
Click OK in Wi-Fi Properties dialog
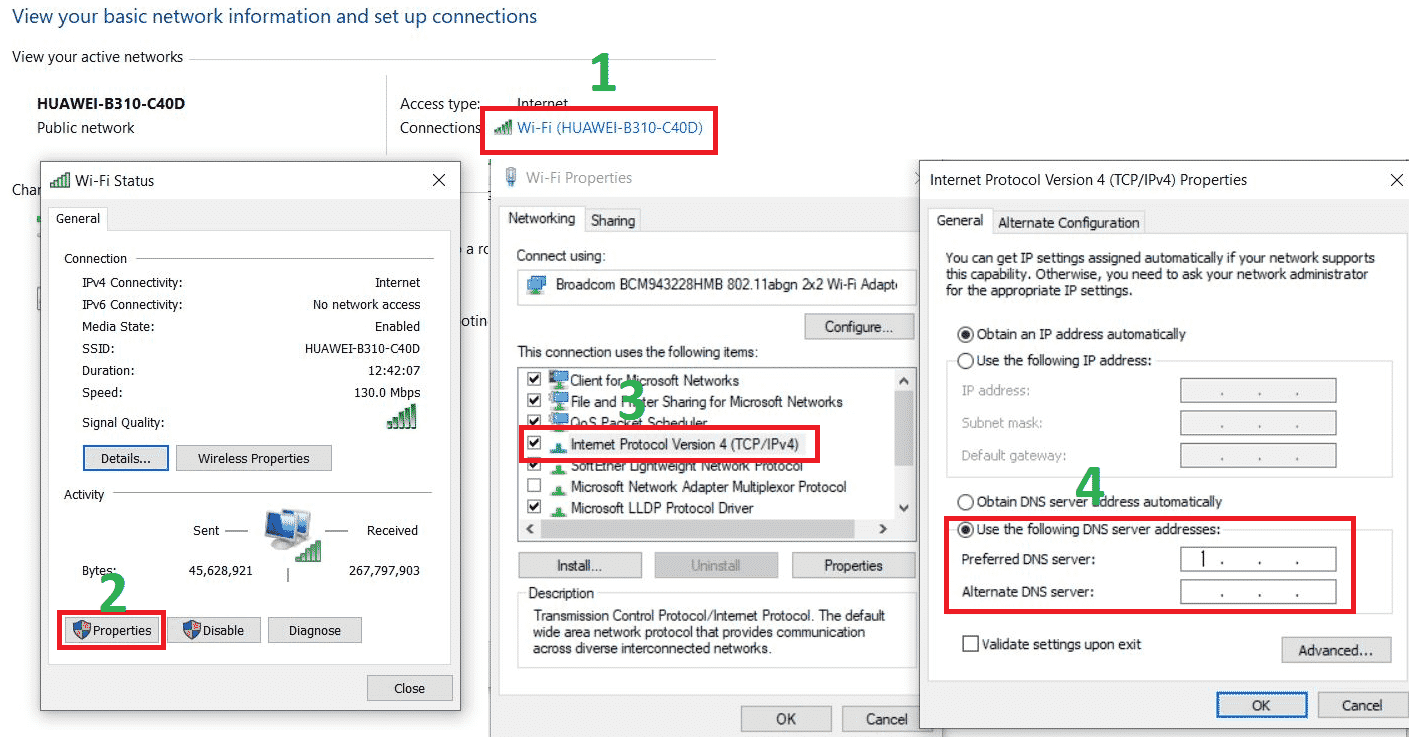point(786,719)
